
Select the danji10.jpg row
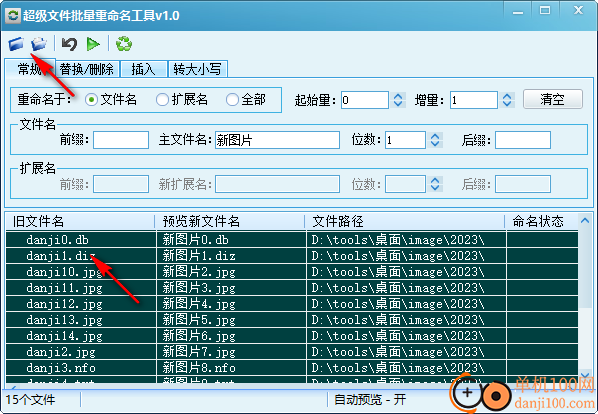(292, 272)
